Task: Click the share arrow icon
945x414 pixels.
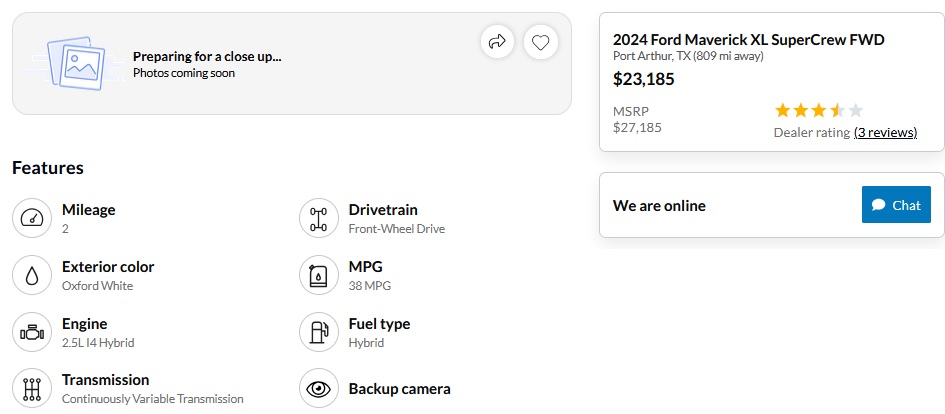Action: pos(497,42)
